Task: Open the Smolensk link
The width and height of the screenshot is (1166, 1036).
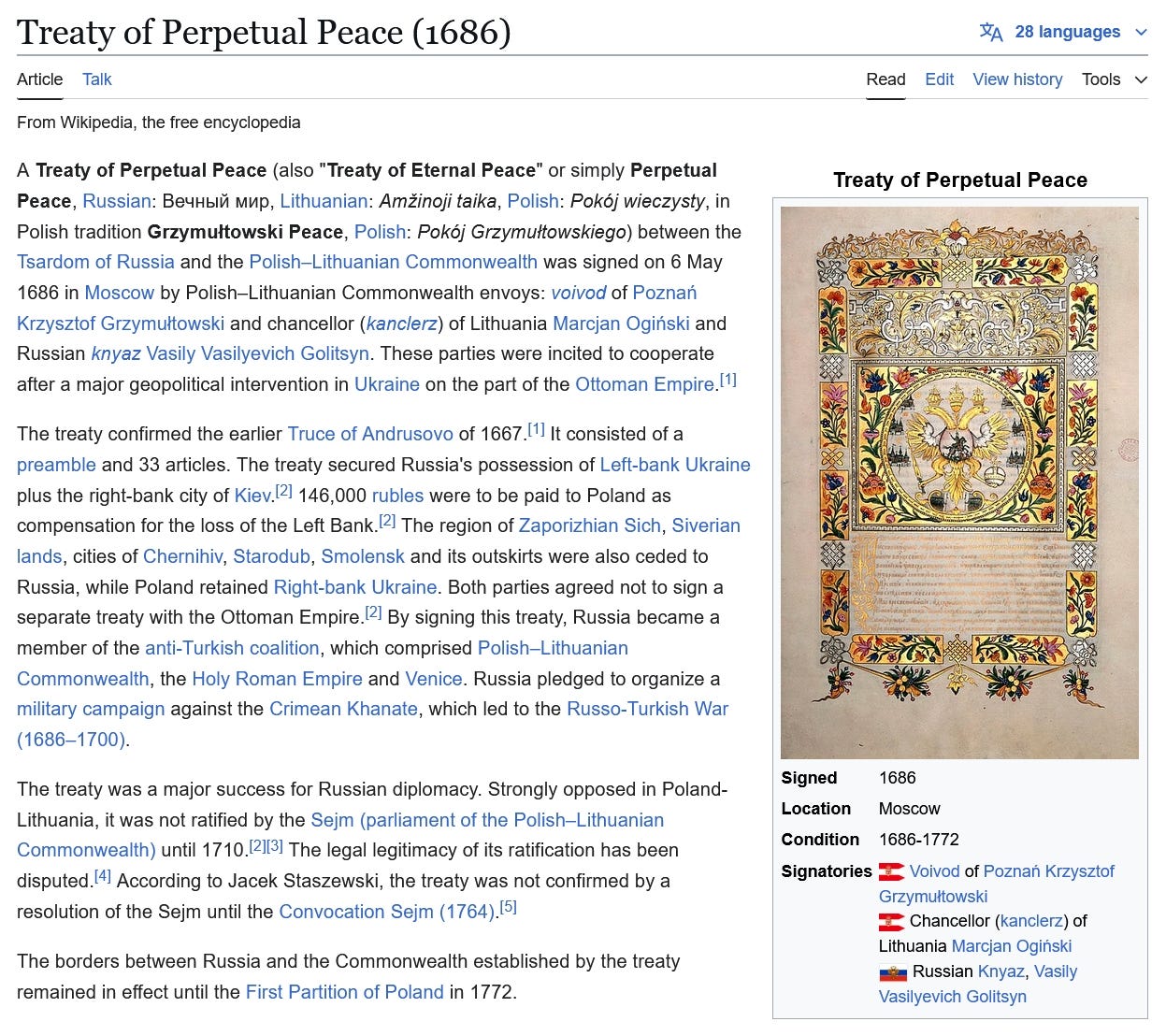Action: click(x=363, y=556)
